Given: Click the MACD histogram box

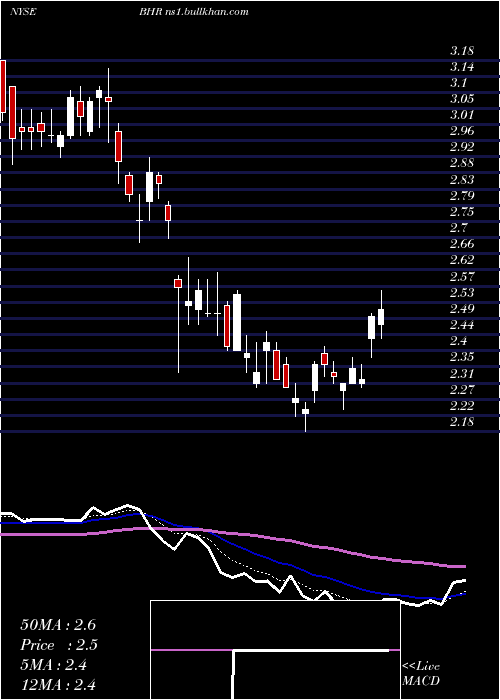Looking at the screenshot, I should click(275, 650).
